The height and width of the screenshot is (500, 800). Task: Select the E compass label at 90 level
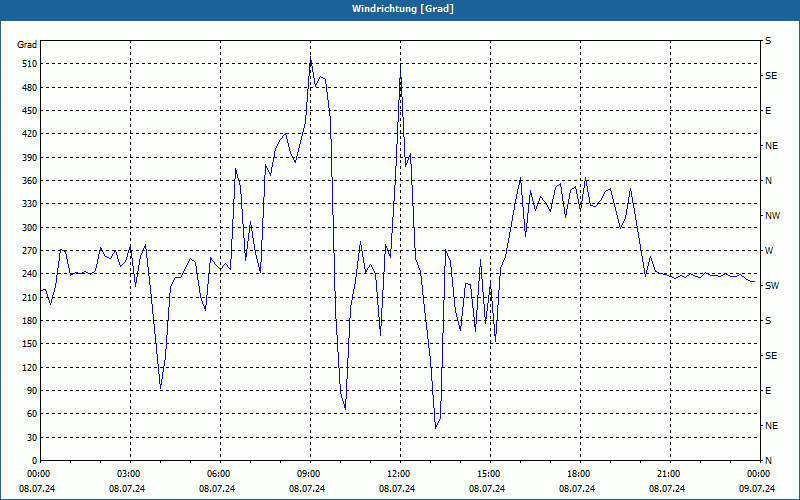(x=768, y=391)
